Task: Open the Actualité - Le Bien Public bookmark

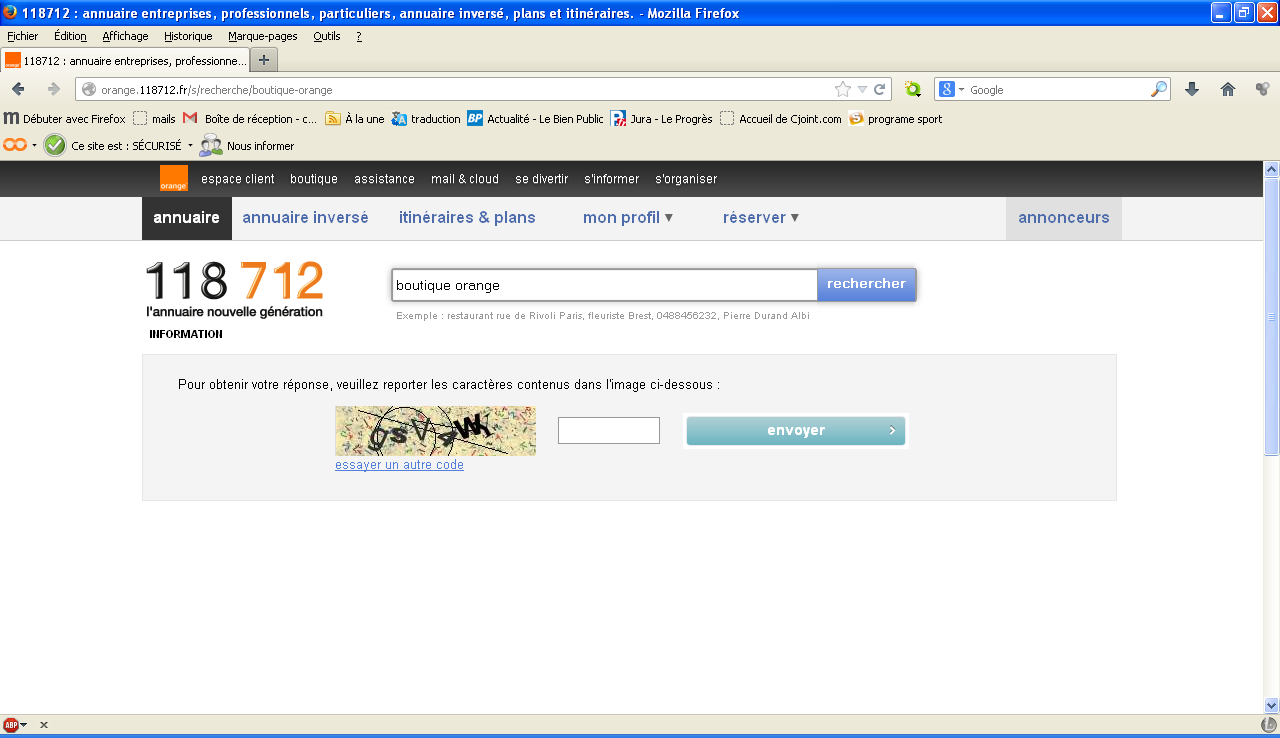Action: coord(535,118)
